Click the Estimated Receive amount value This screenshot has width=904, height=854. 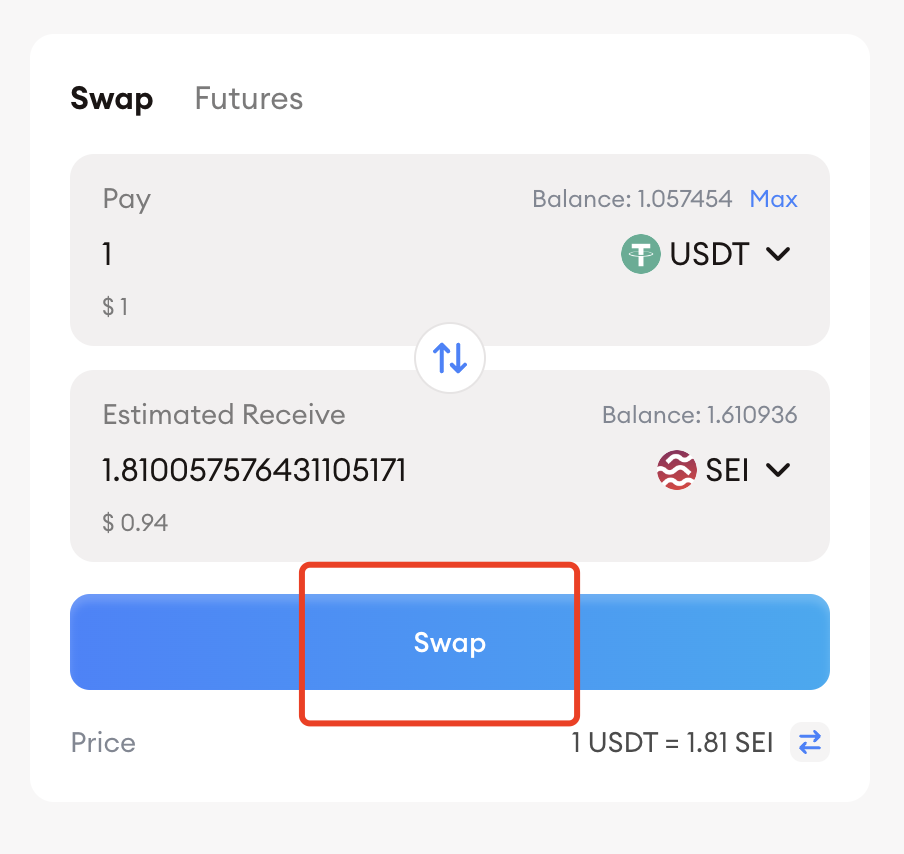255,469
